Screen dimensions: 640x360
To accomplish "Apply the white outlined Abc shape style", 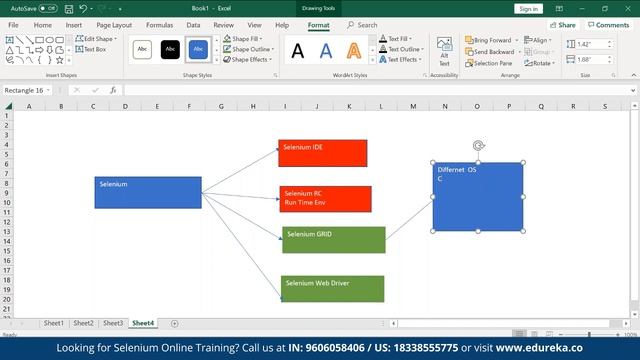I will (142, 49).
